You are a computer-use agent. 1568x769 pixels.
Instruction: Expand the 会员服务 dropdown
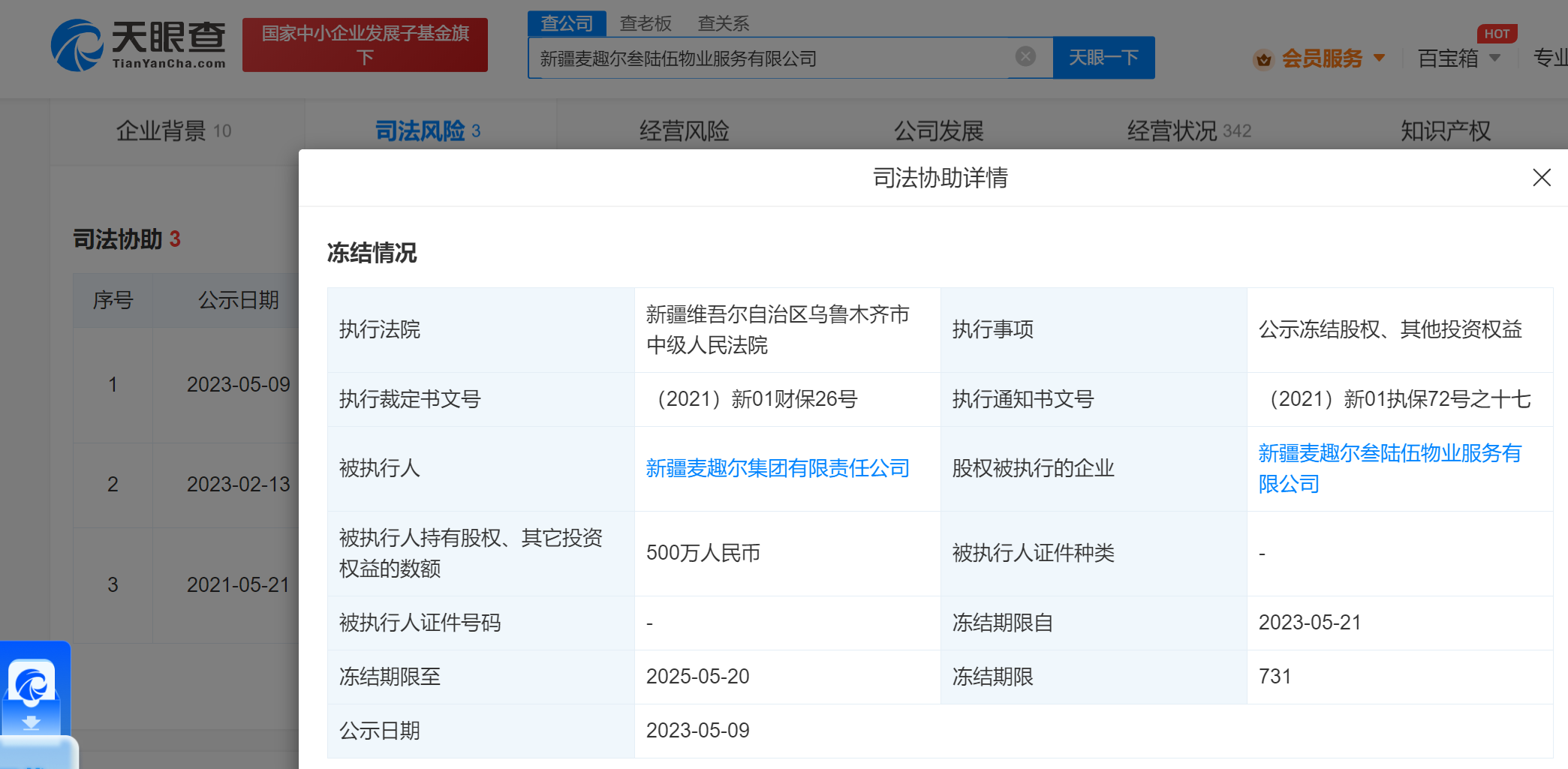(x=1379, y=58)
